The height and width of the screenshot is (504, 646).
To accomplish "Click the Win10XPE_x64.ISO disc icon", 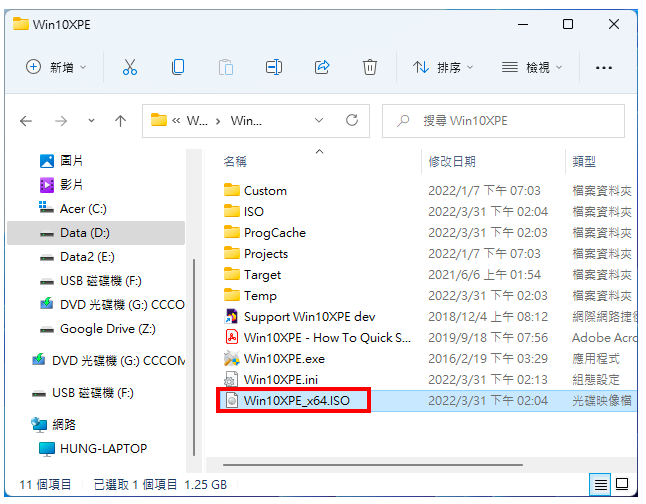I will click(232, 401).
